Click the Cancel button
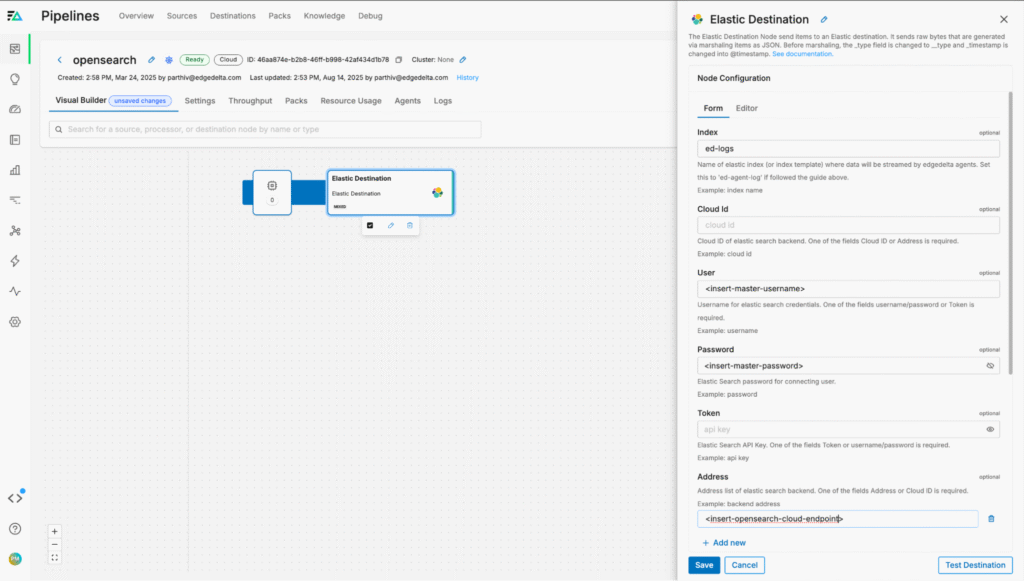The width and height of the screenshot is (1024, 581). tap(744, 565)
